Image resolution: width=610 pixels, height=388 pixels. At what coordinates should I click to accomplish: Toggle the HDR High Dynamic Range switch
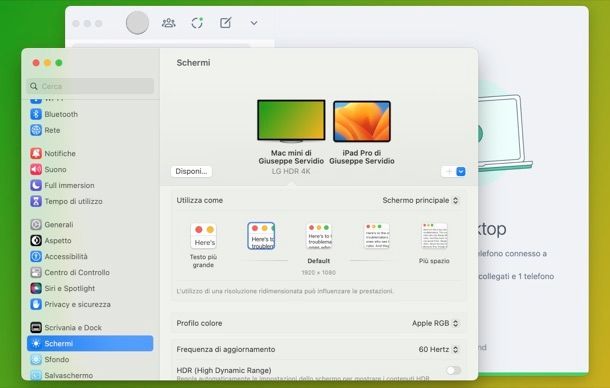454,370
